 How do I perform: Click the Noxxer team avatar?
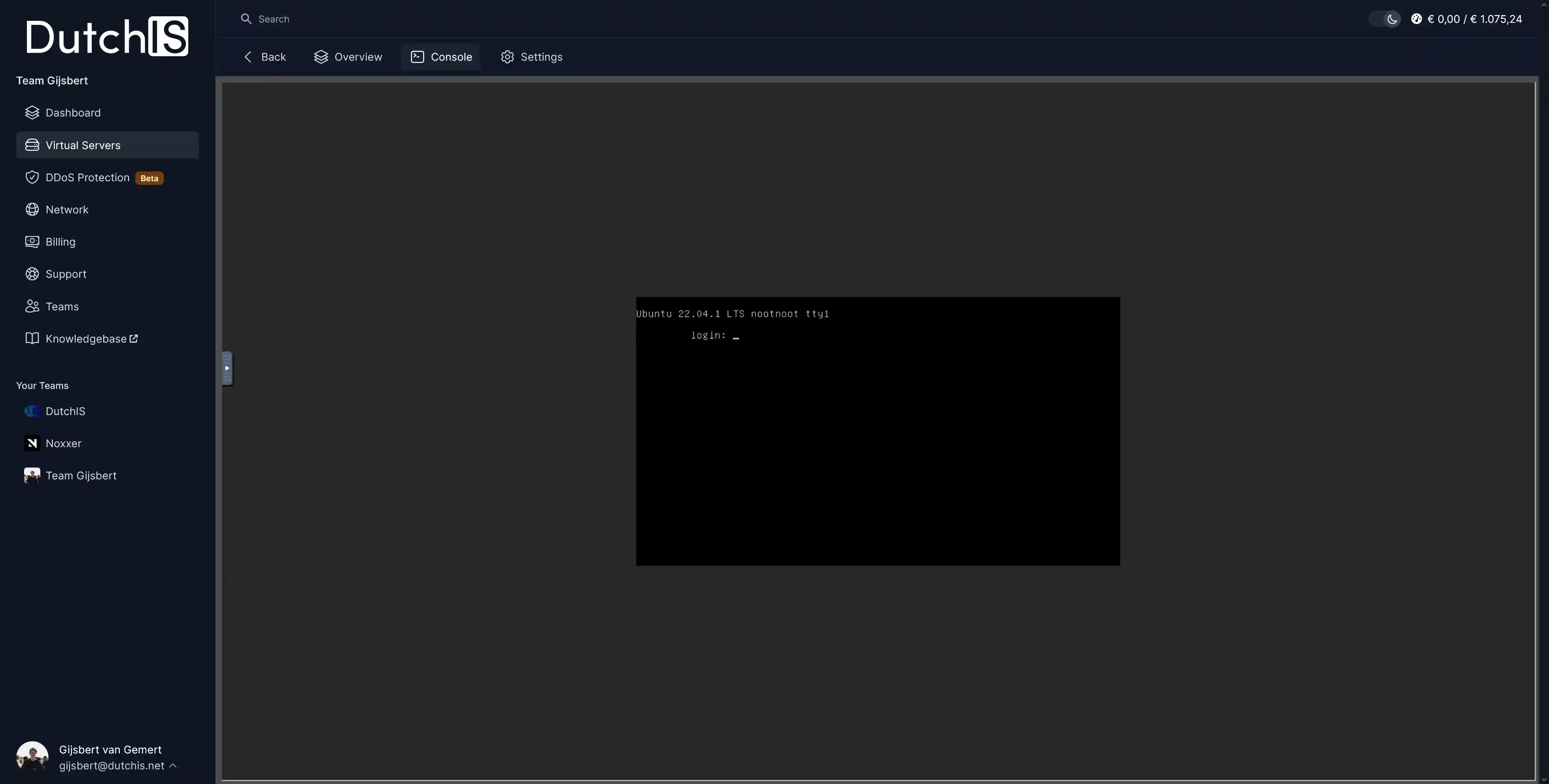coord(32,444)
